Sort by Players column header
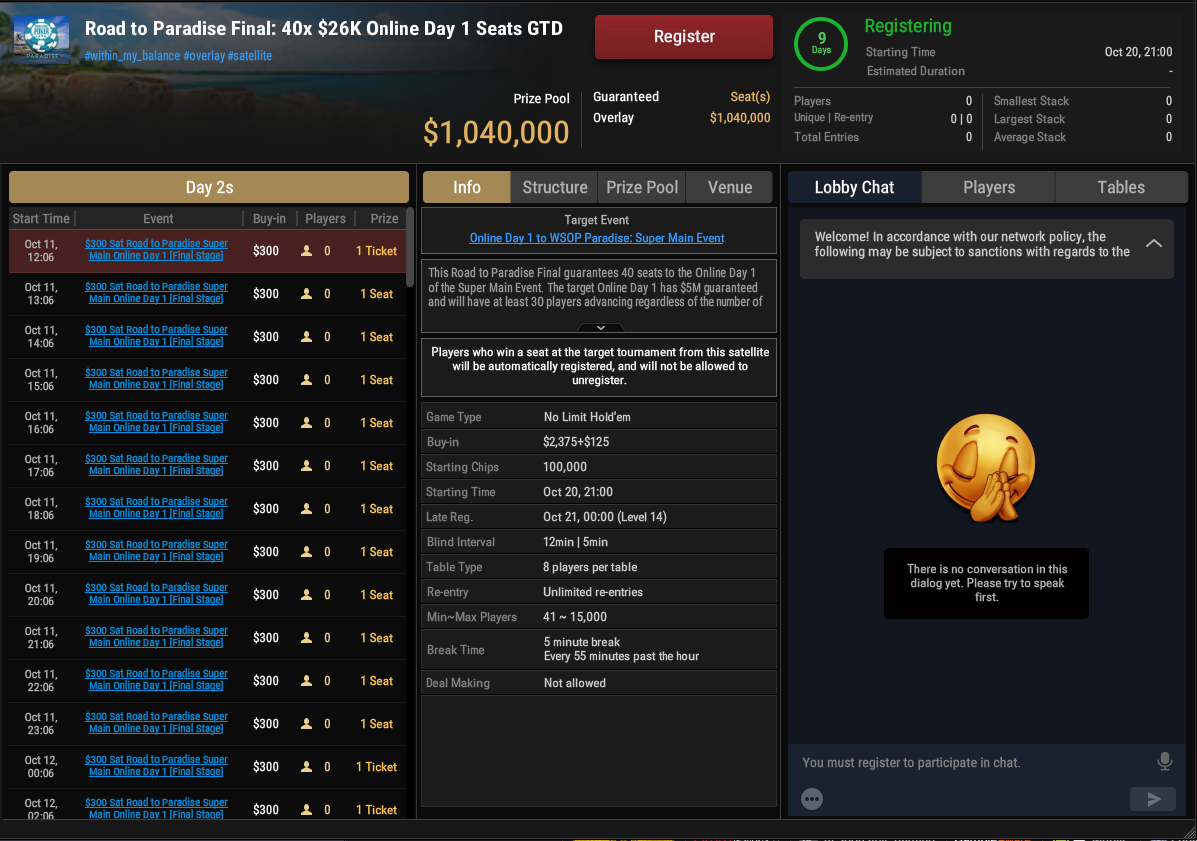This screenshot has width=1197, height=841. pos(325,218)
